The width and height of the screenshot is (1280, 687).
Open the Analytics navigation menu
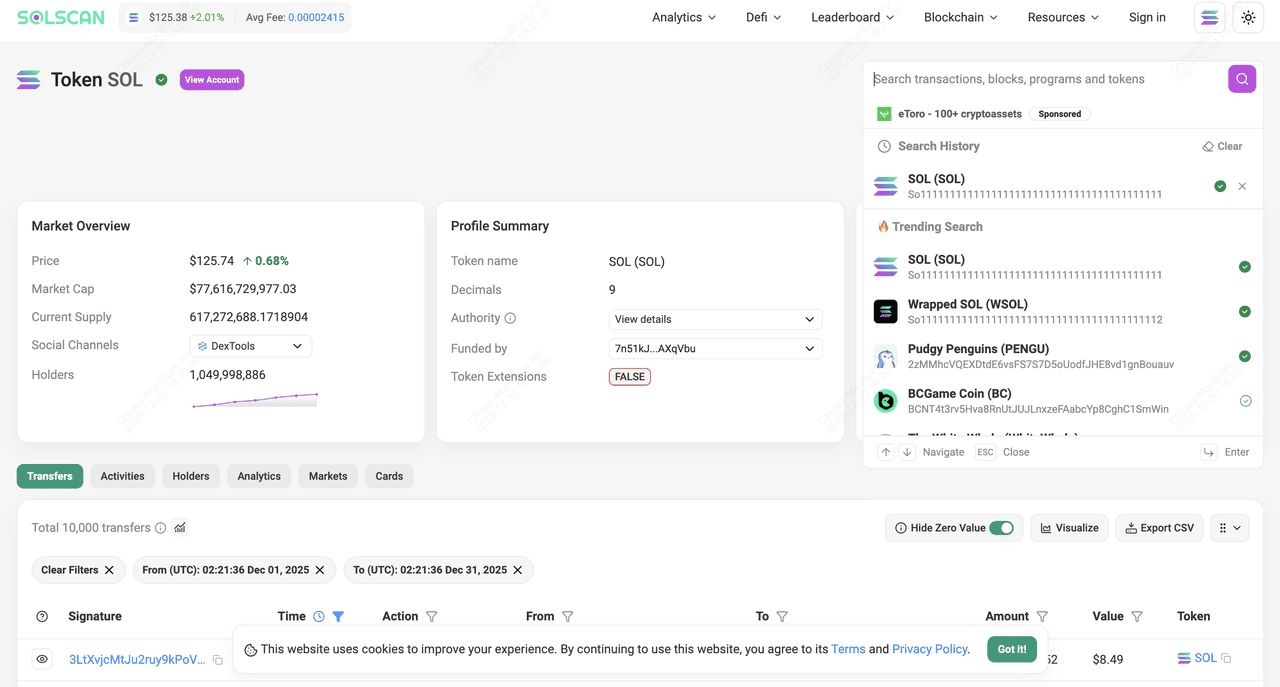click(684, 17)
